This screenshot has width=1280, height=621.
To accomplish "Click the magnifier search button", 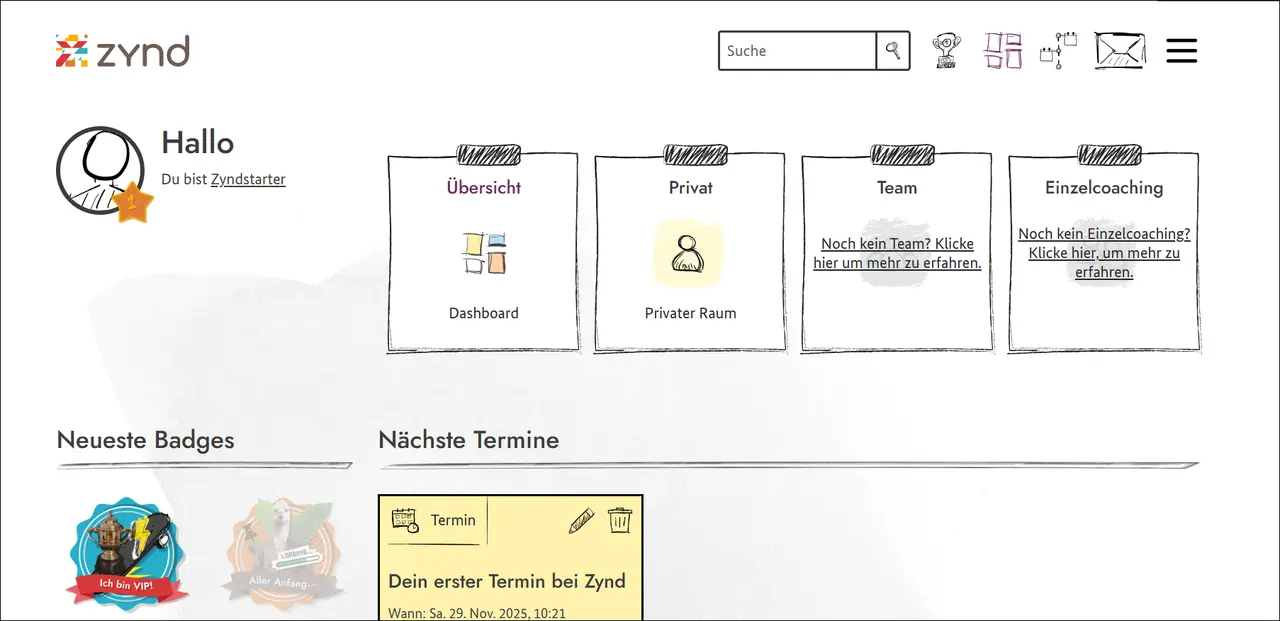I will click(893, 50).
